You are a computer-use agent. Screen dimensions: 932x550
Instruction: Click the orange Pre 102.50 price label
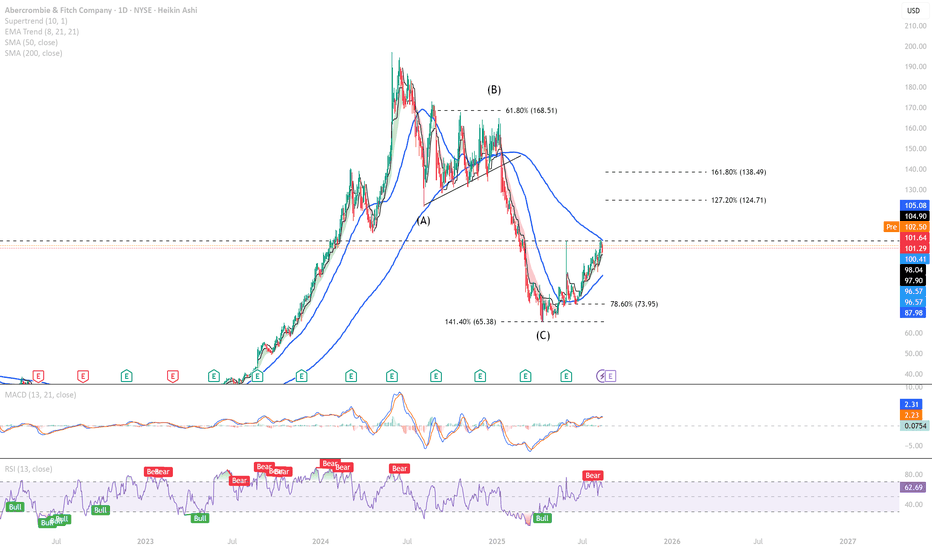pos(906,227)
